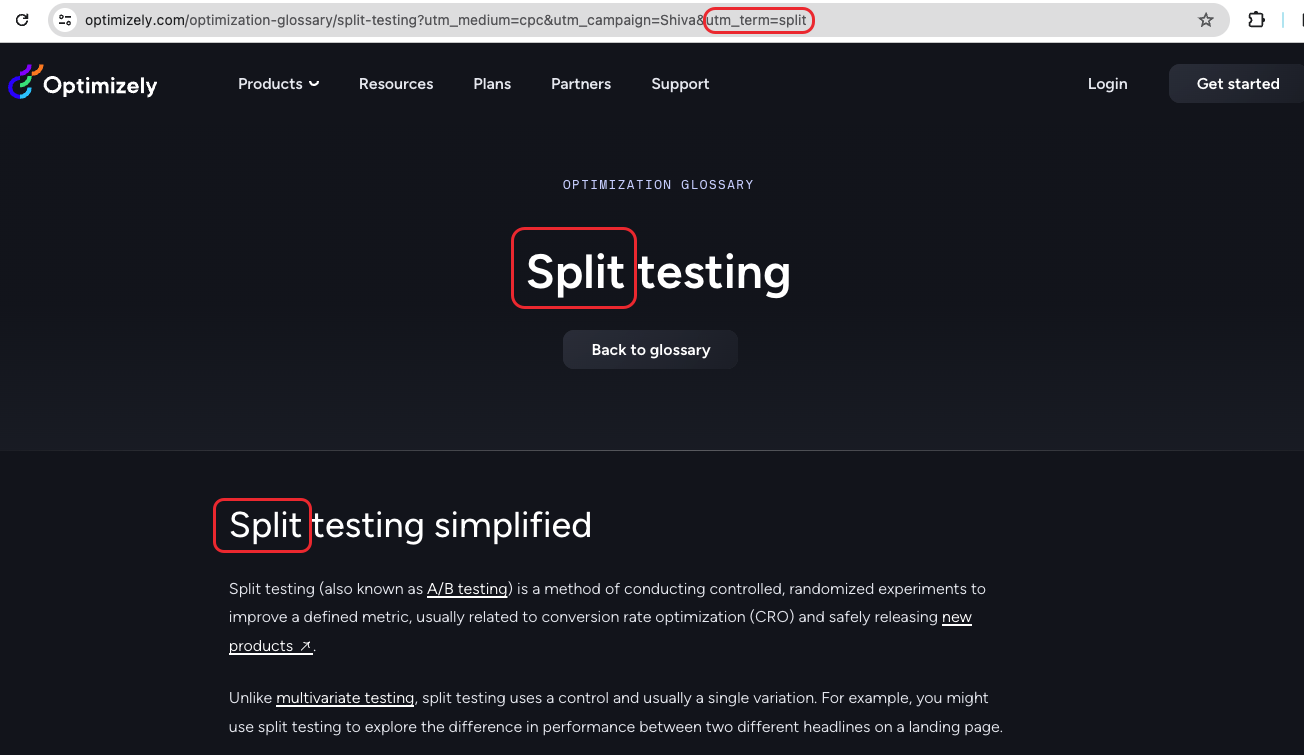Viewport: 1304px width, 755px height.
Task: Click the Optimizely logo
Action: pos(83,83)
